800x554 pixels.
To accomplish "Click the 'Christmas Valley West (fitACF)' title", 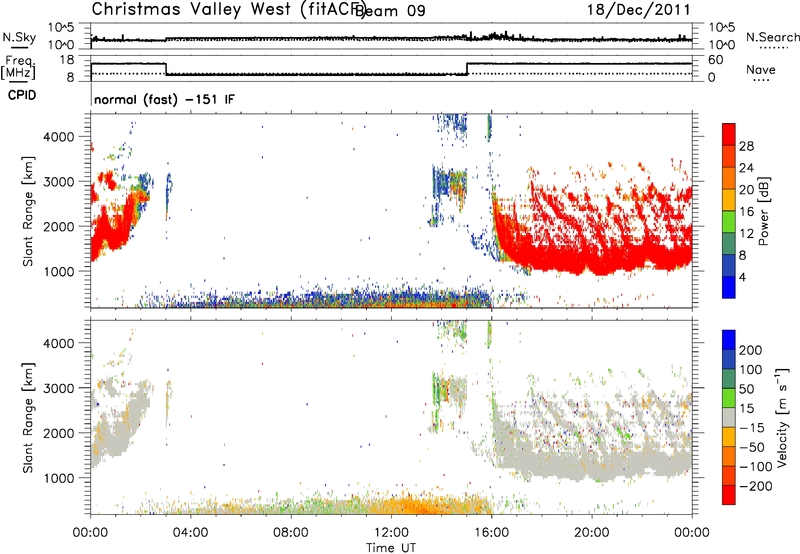I will (228, 10).
